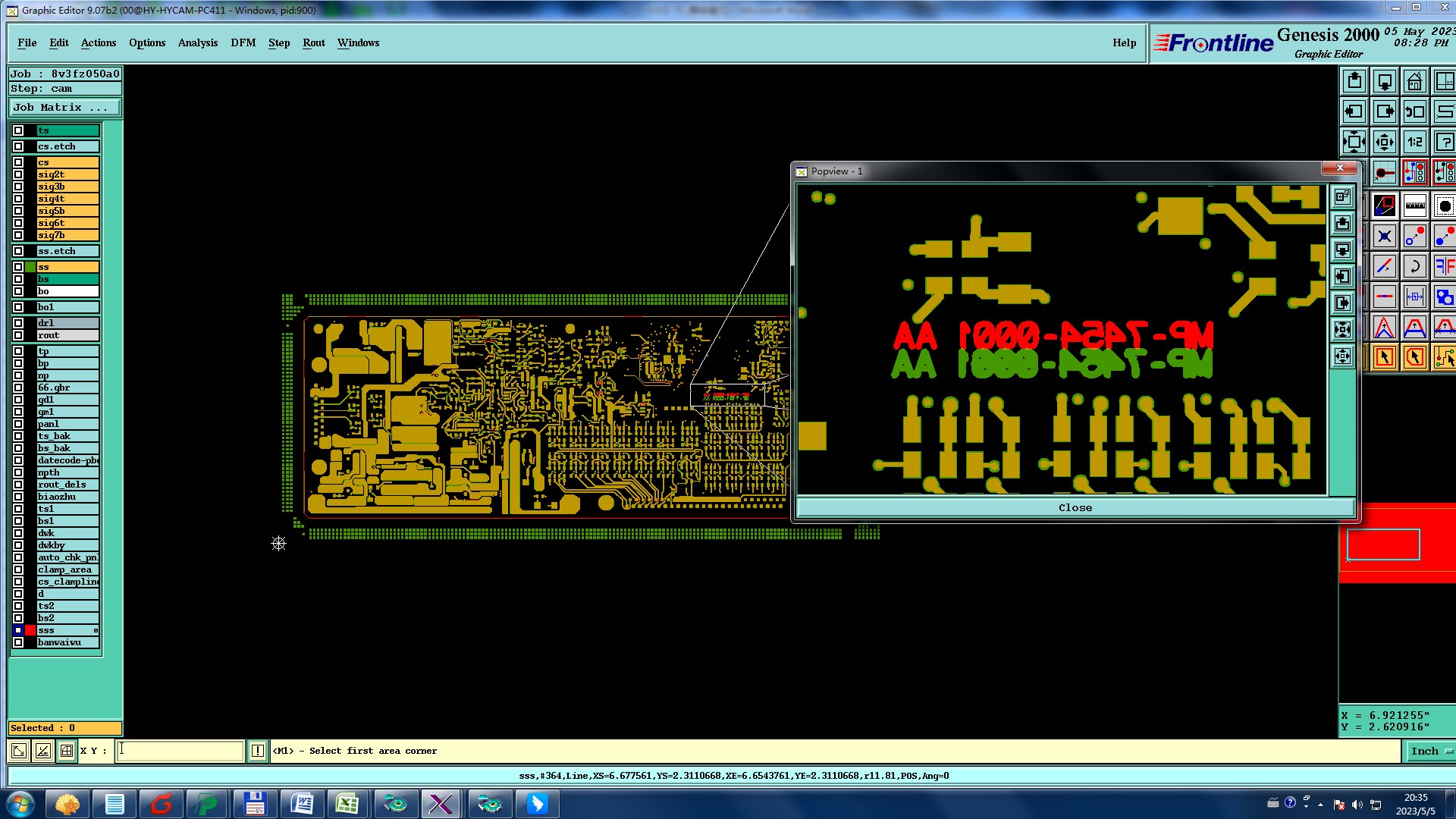Click the exclamation icon beside XY field
Viewport: 1456px width, 819px height.
pyautogui.click(x=257, y=751)
